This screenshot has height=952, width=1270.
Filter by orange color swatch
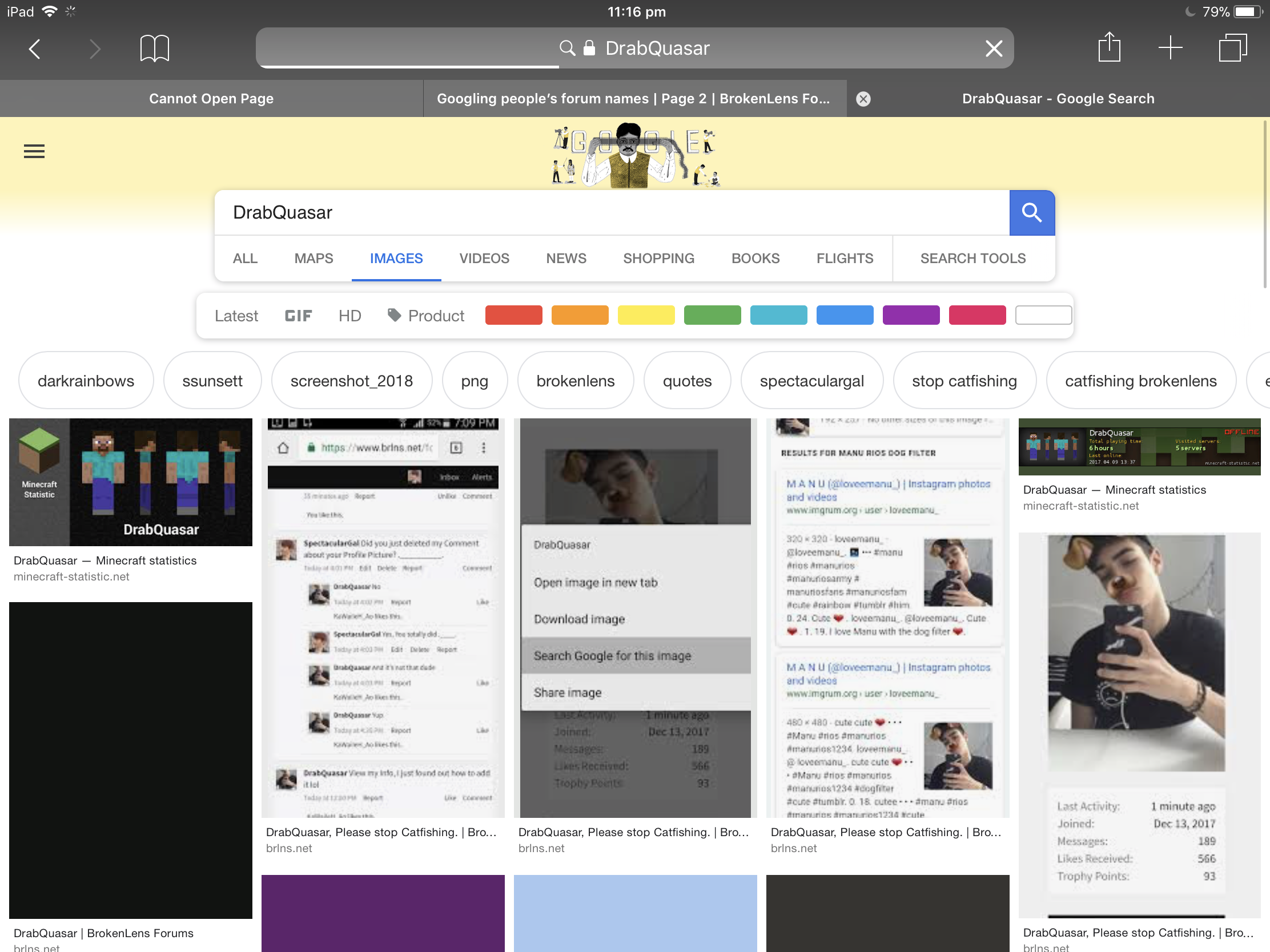click(x=580, y=315)
